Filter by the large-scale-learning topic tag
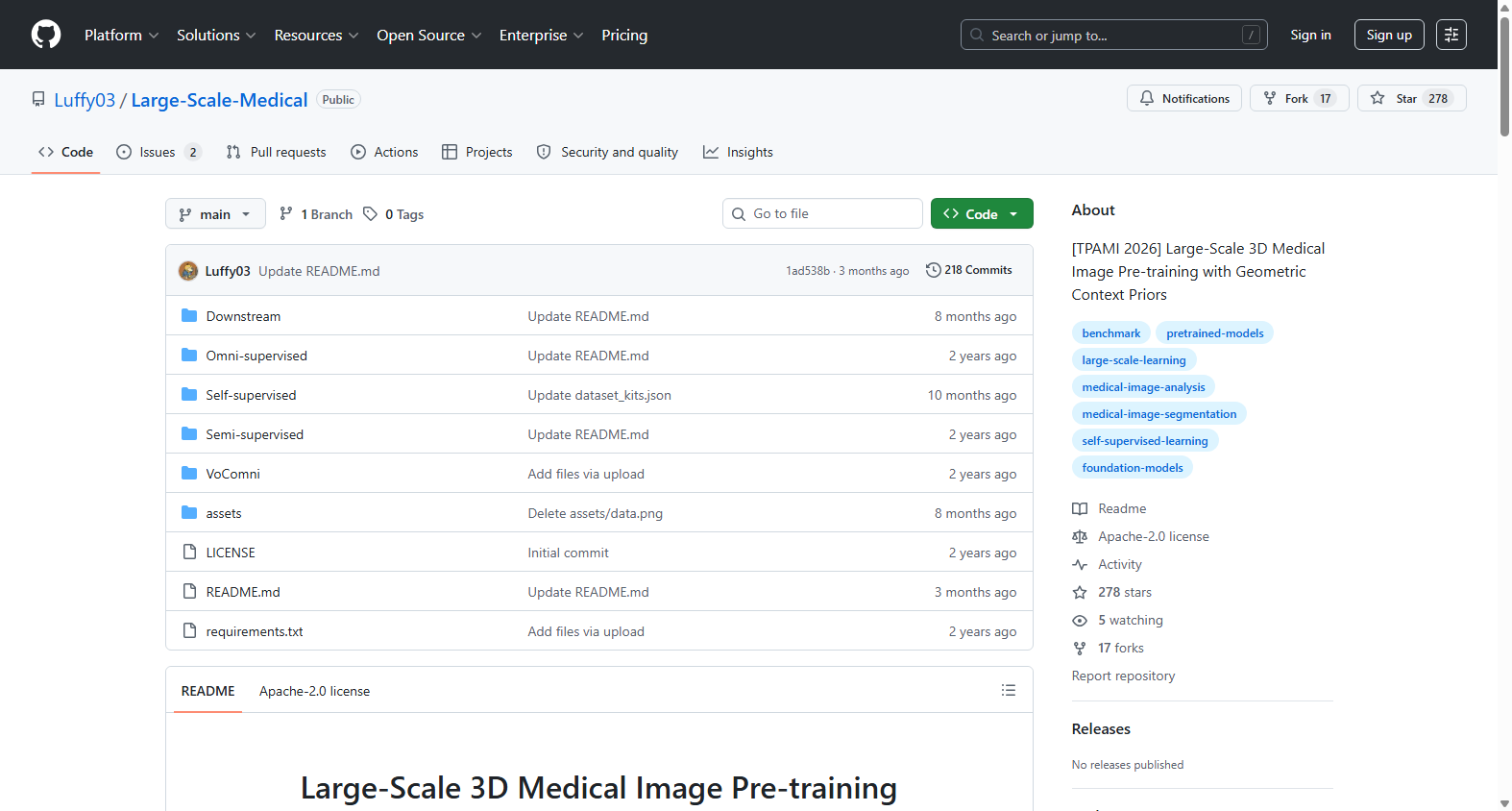 [x=1134, y=360]
